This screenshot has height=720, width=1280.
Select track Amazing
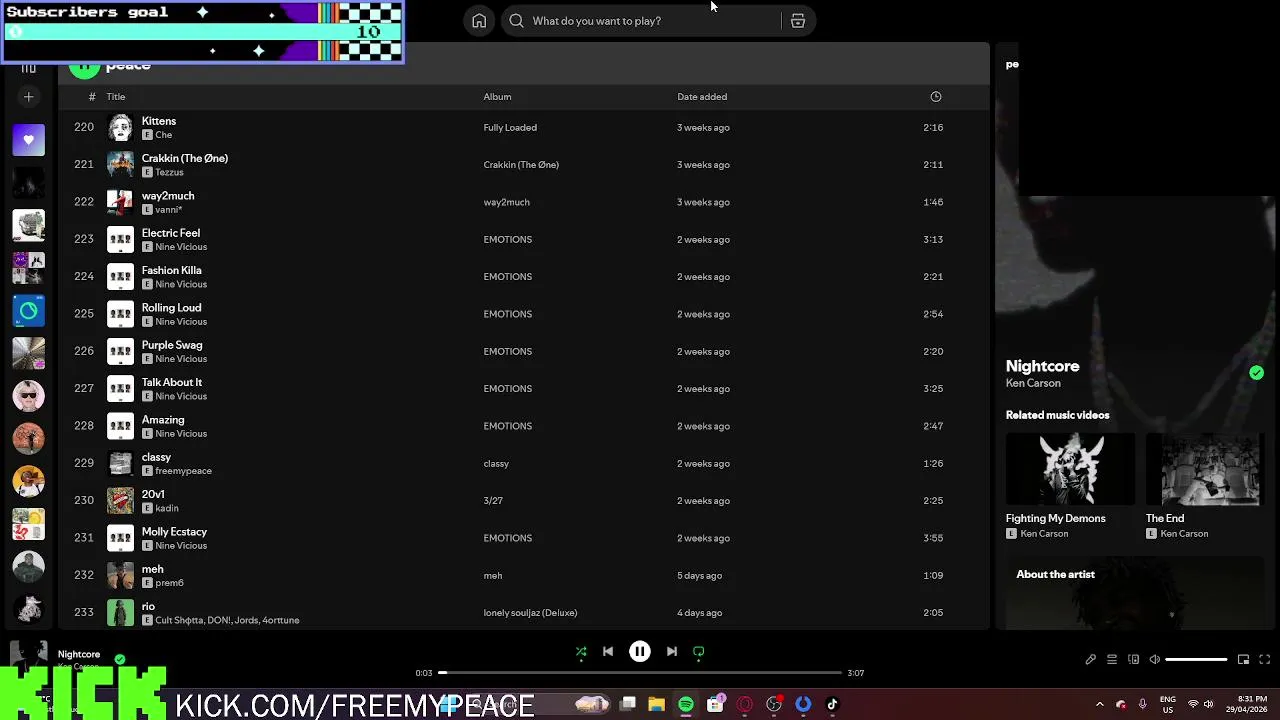[x=524, y=426]
